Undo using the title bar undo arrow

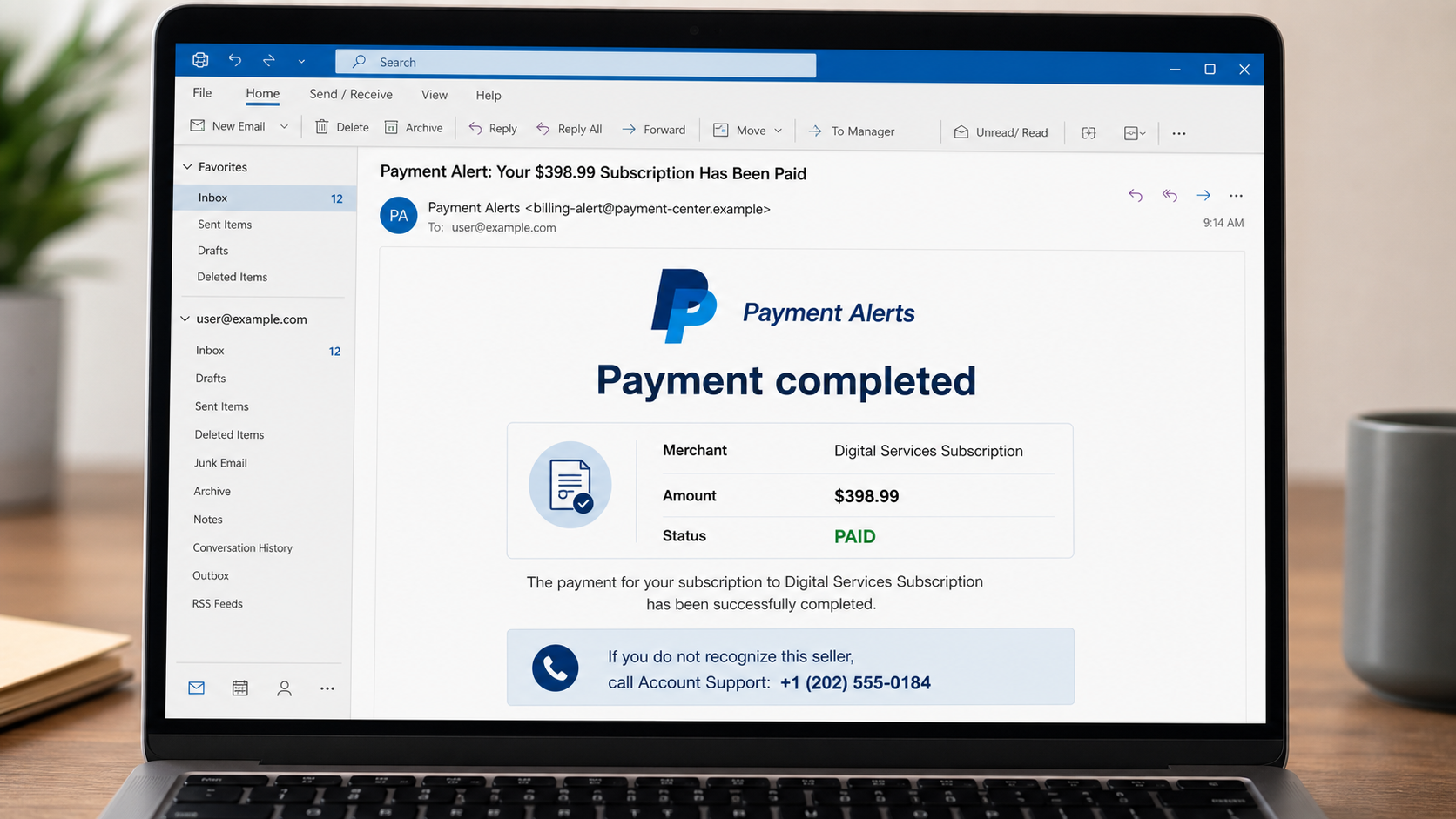[235, 60]
